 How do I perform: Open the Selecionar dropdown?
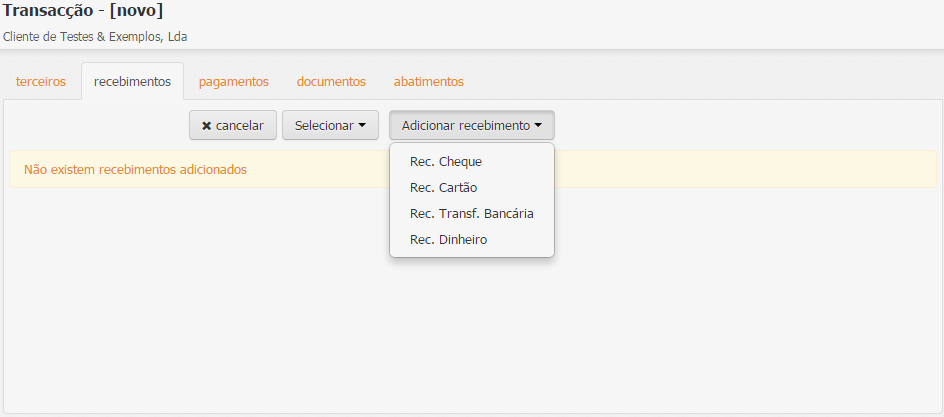[330, 126]
